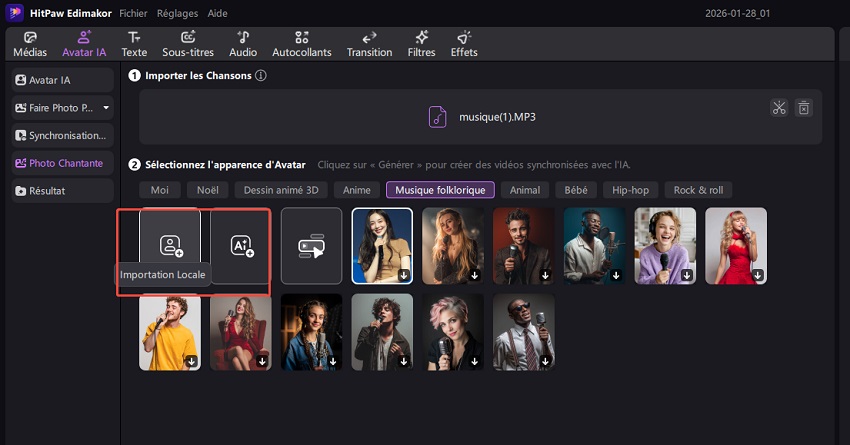Open the Filtres toolbar tab
This screenshot has height=445, width=850.
[x=421, y=44]
